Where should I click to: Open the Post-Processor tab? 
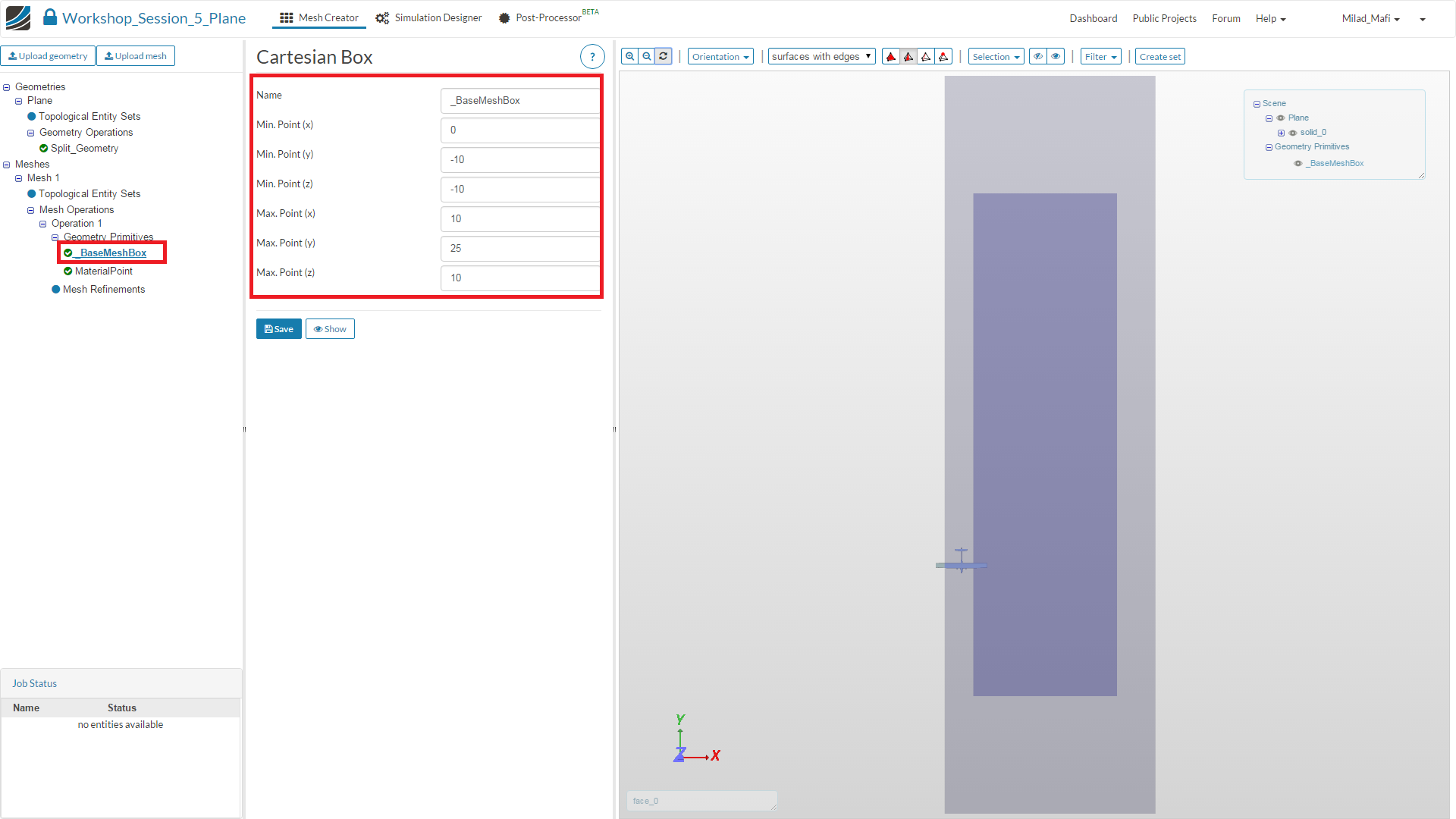pos(541,18)
